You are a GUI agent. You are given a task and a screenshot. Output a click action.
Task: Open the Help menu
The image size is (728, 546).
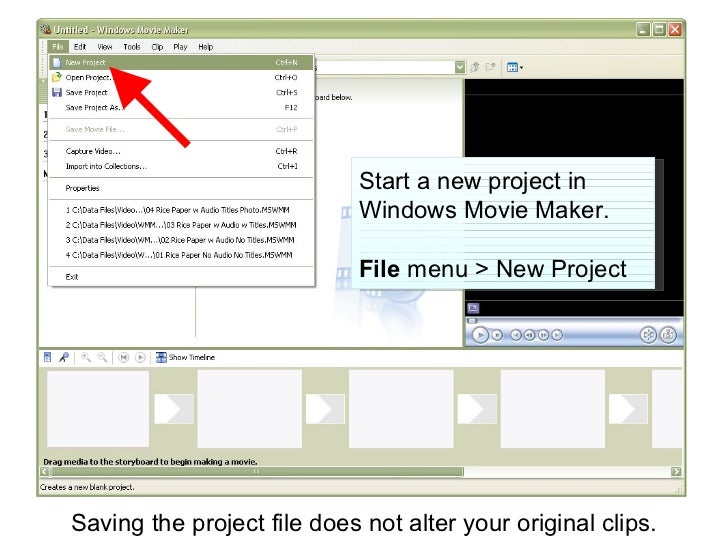(x=206, y=47)
